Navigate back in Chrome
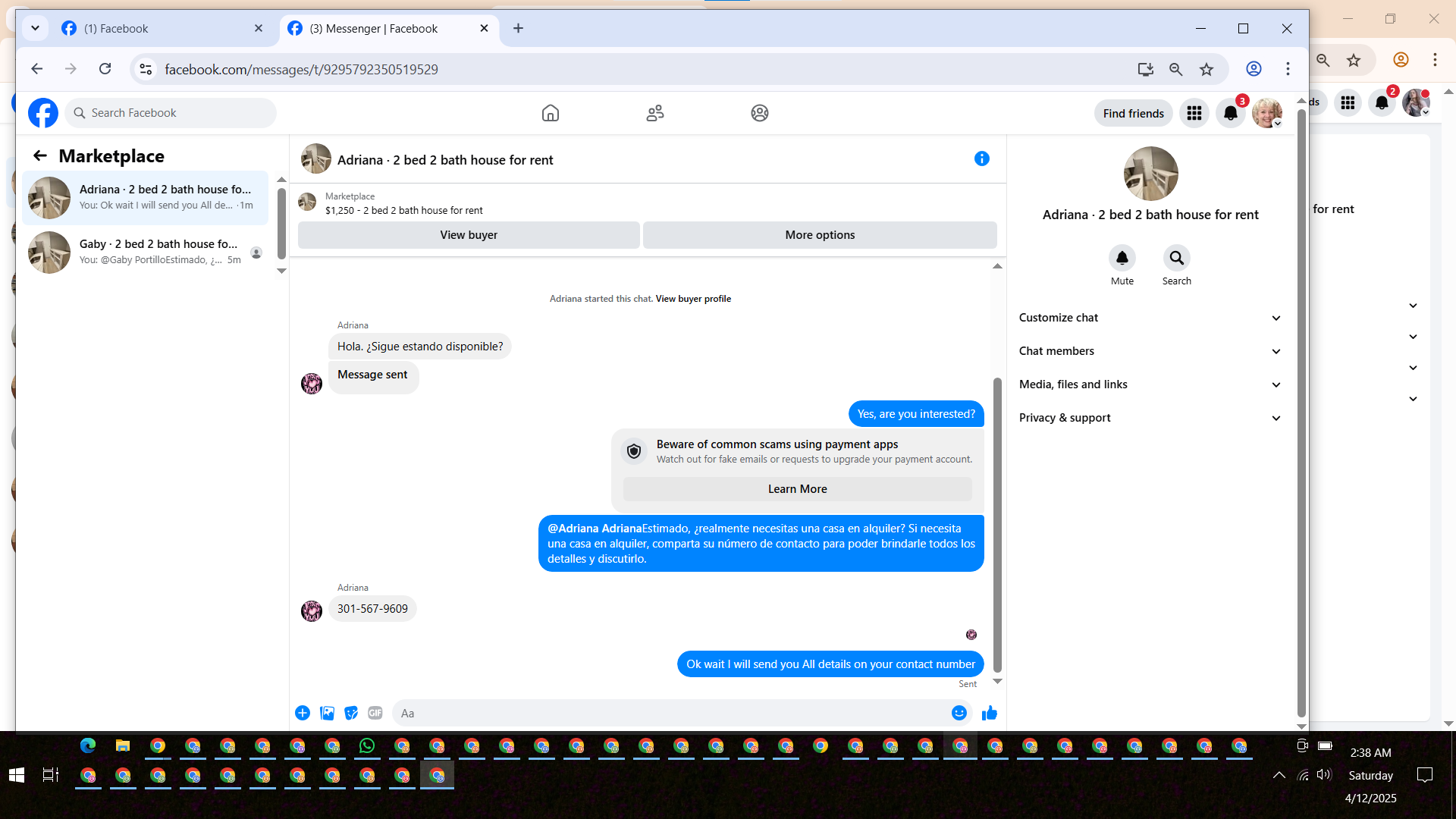The image size is (1456, 819). (x=36, y=69)
